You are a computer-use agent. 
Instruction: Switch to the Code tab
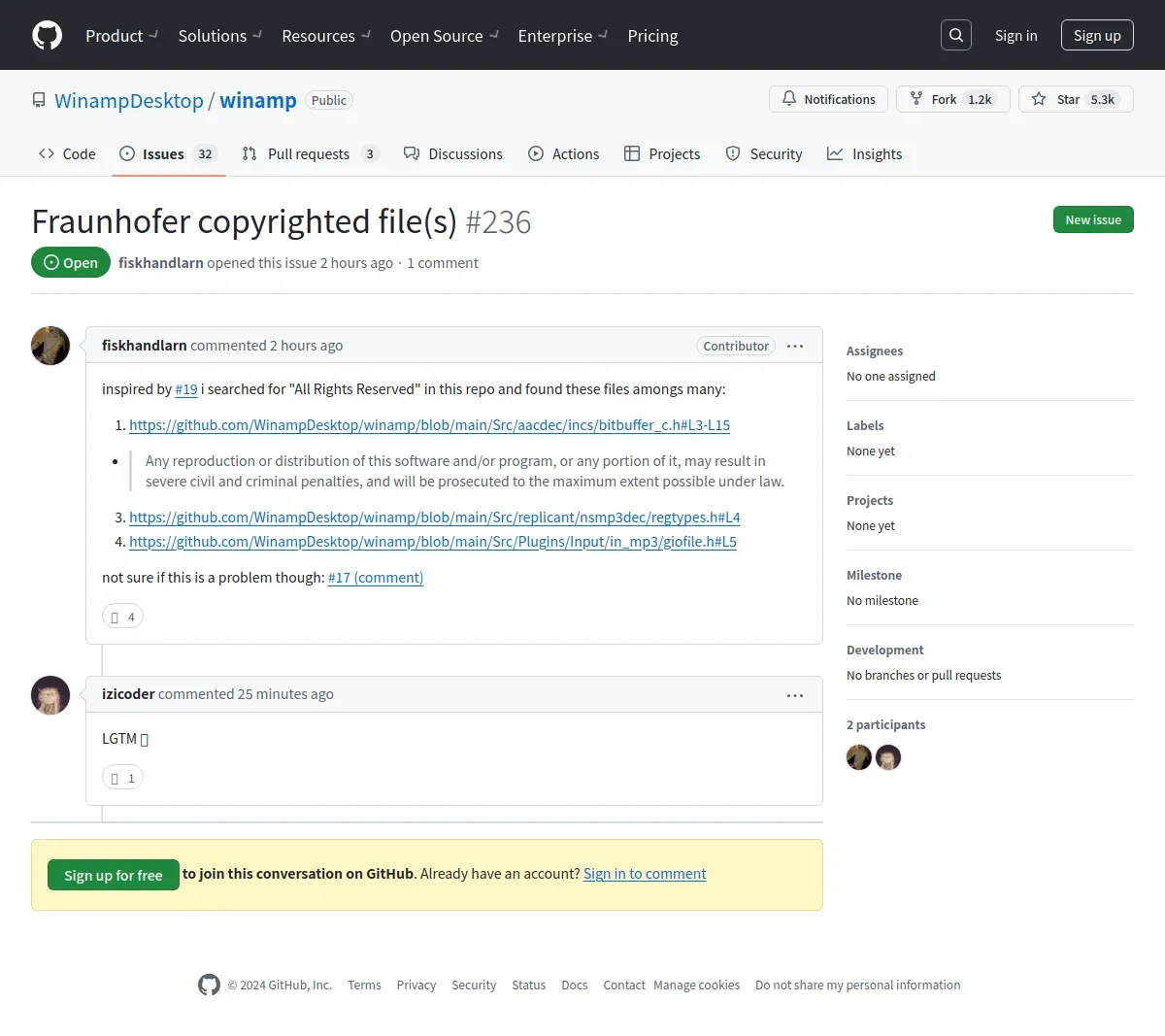[x=67, y=153]
